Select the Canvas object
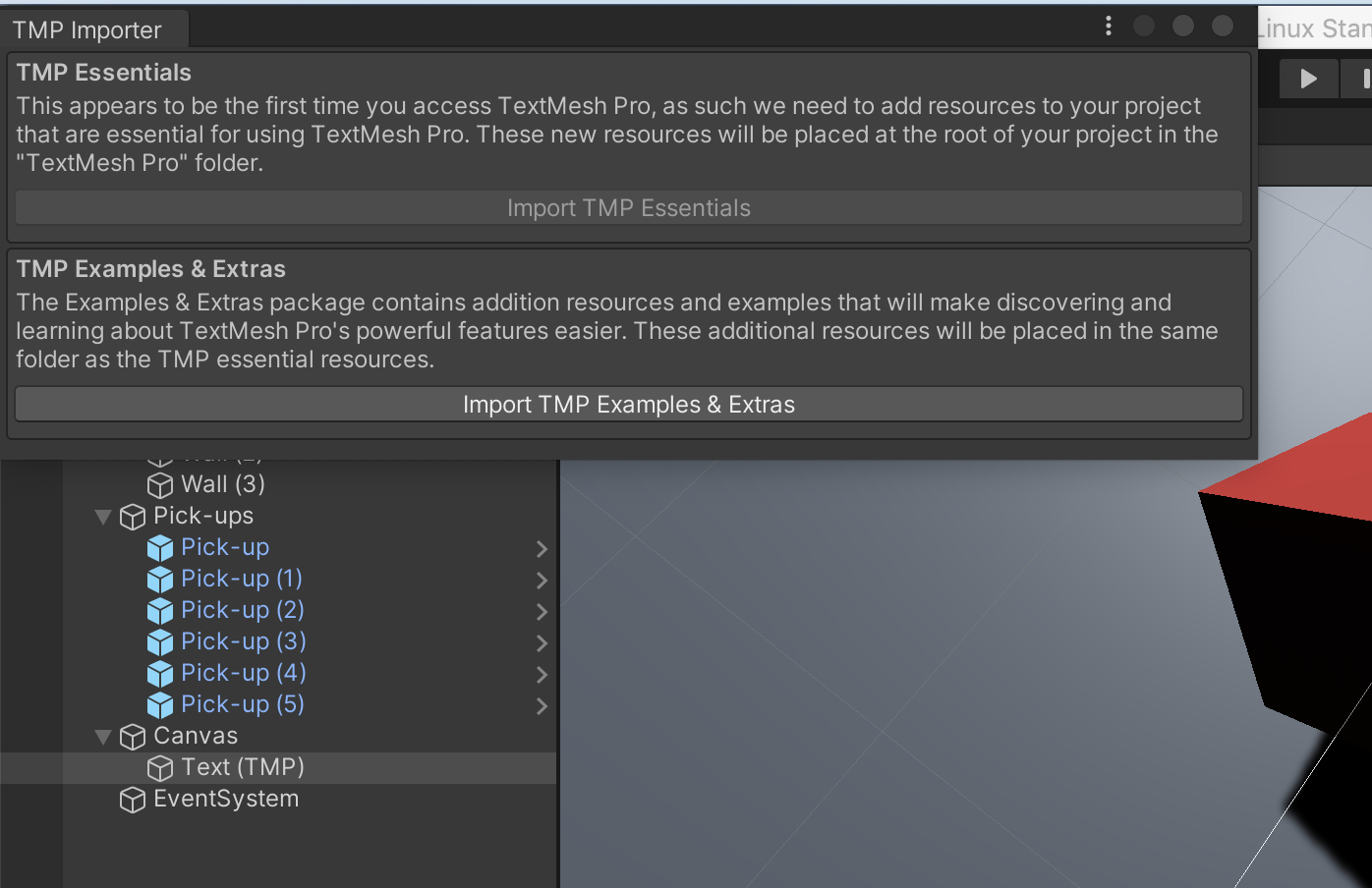Image resolution: width=1372 pixels, height=888 pixels. pyautogui.click(x=196, y=736)
